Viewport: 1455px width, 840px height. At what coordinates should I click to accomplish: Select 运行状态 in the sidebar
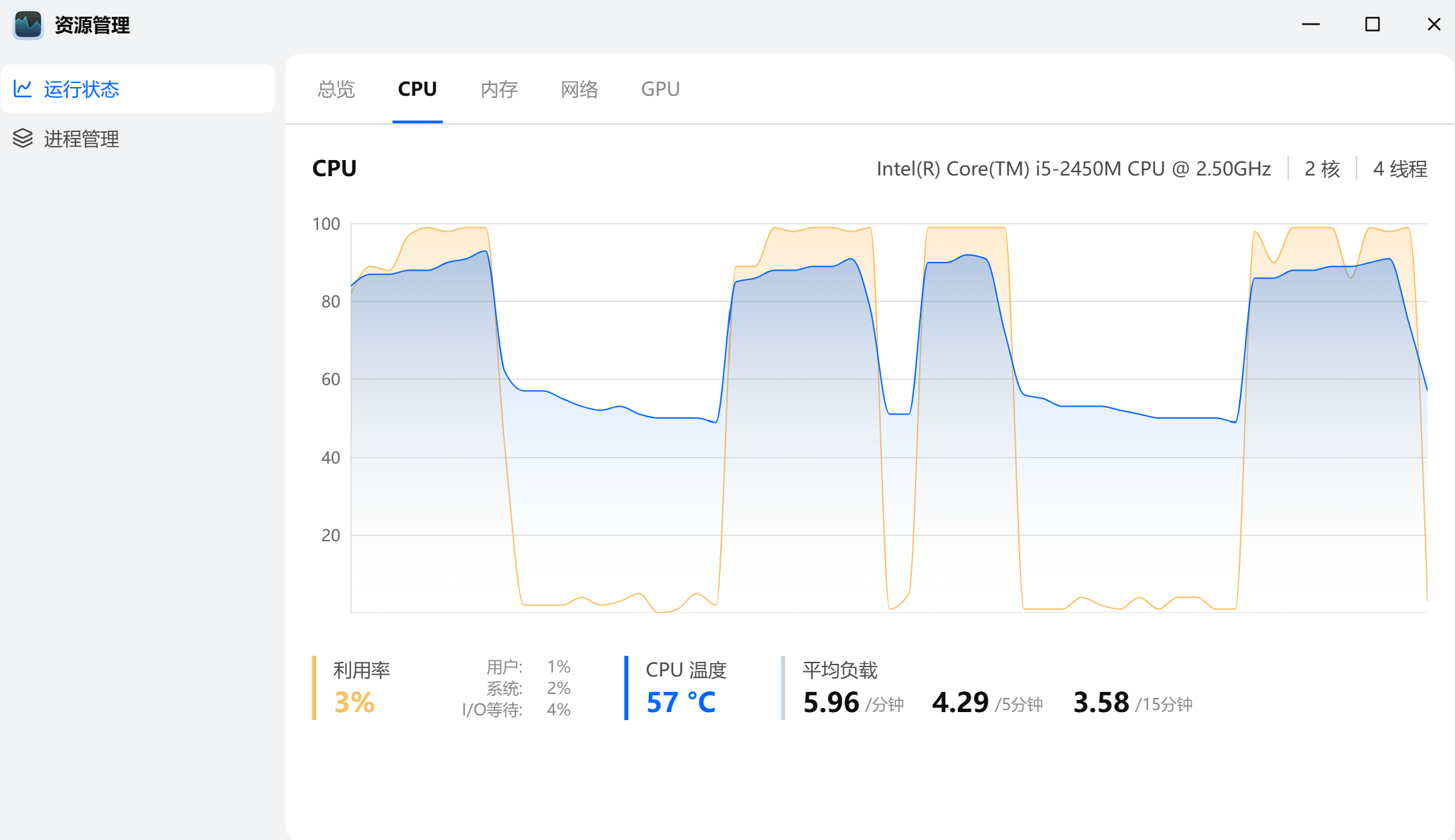pyautogui.click(x=81, y=89)
